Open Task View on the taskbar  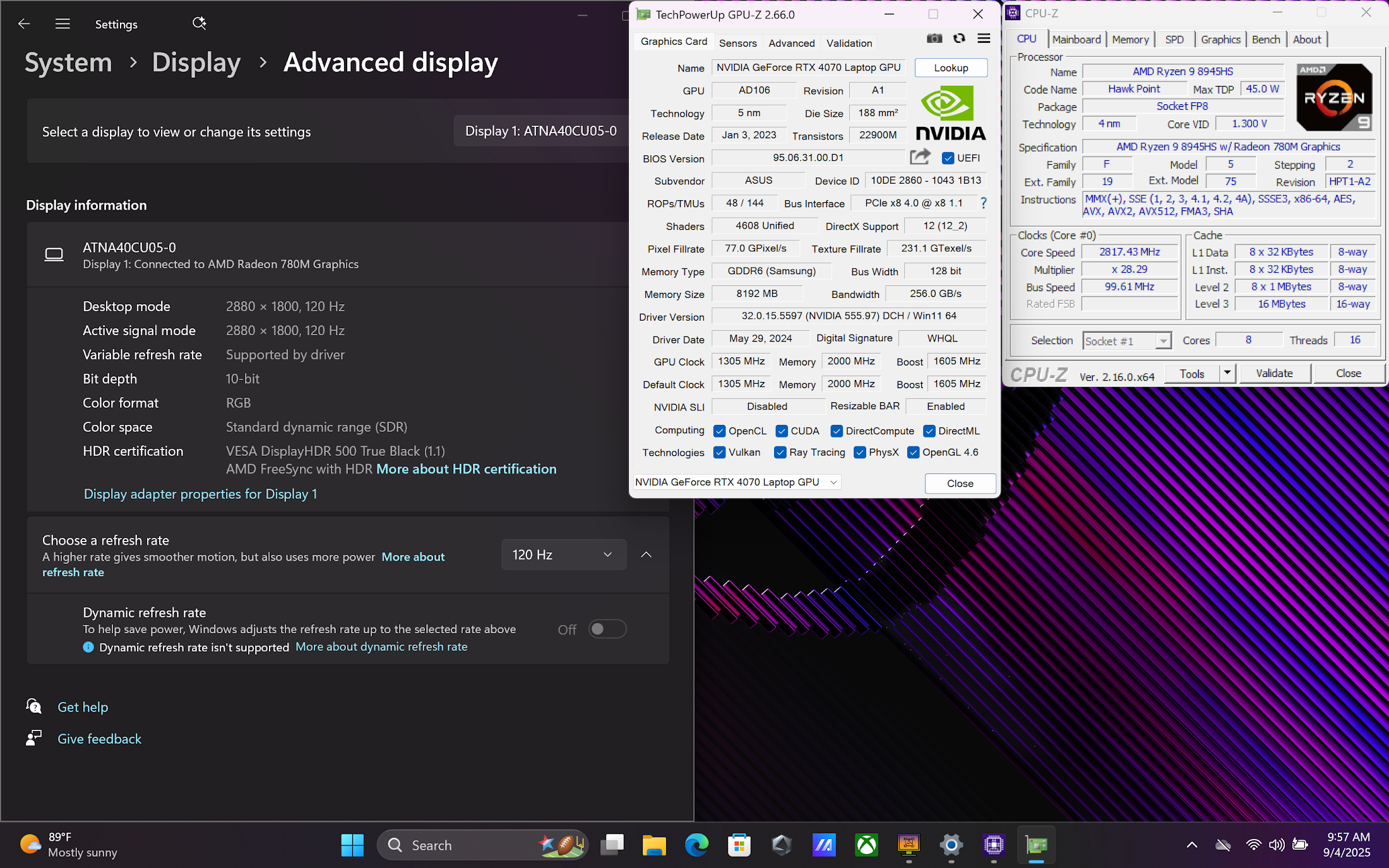pos(612,845)
